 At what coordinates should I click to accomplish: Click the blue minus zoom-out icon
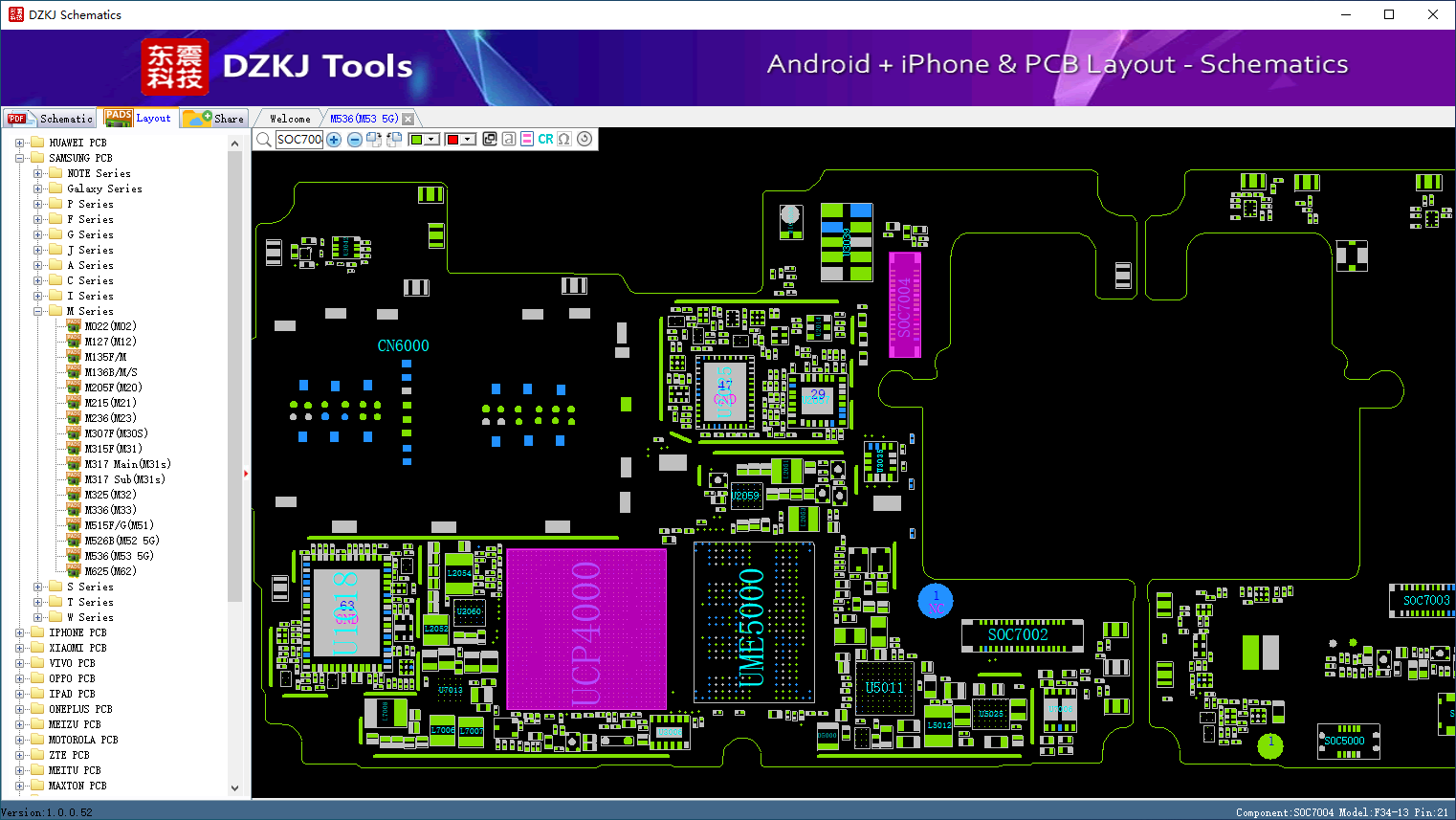point(355,140)
